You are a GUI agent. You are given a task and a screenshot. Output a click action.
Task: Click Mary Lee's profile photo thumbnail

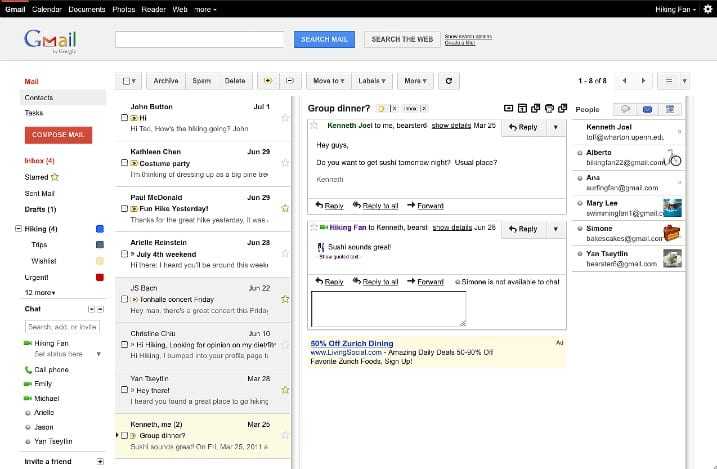pyautogui.click(x=672, y=208)
